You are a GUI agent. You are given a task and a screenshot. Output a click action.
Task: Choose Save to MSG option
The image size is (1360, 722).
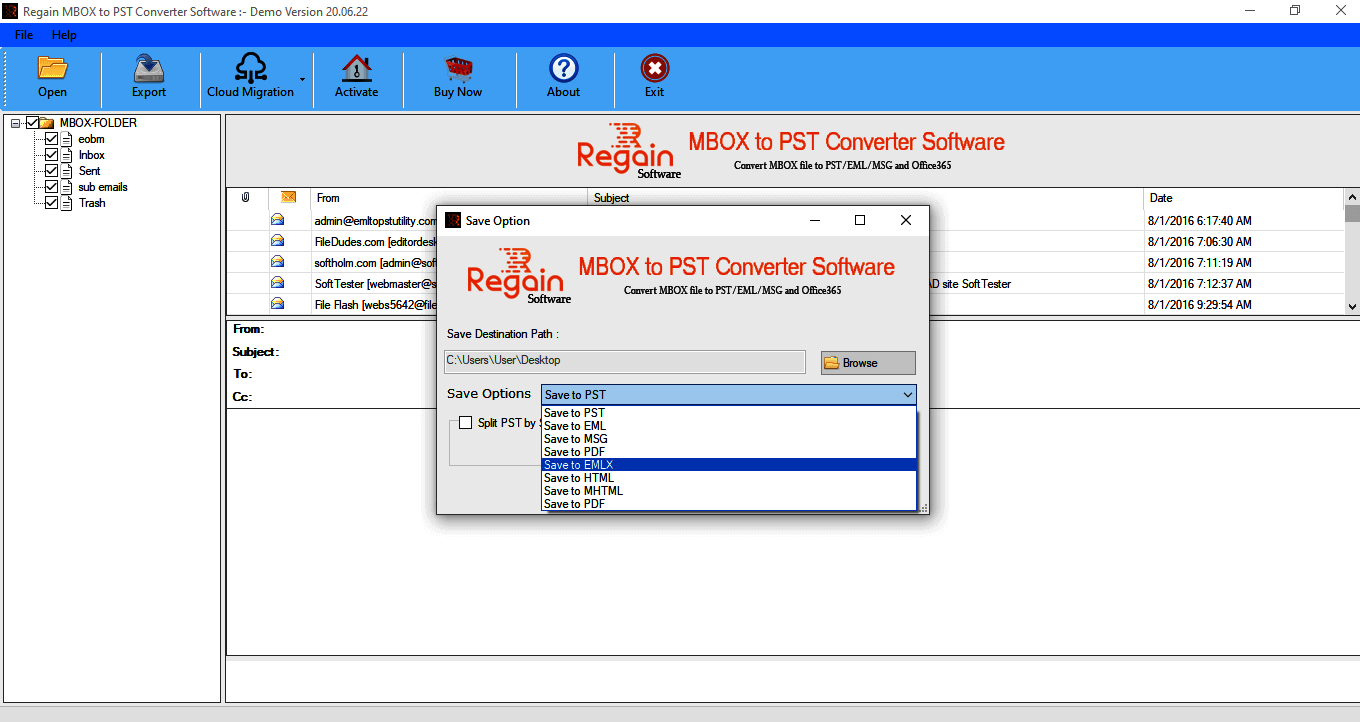(729, 439)
